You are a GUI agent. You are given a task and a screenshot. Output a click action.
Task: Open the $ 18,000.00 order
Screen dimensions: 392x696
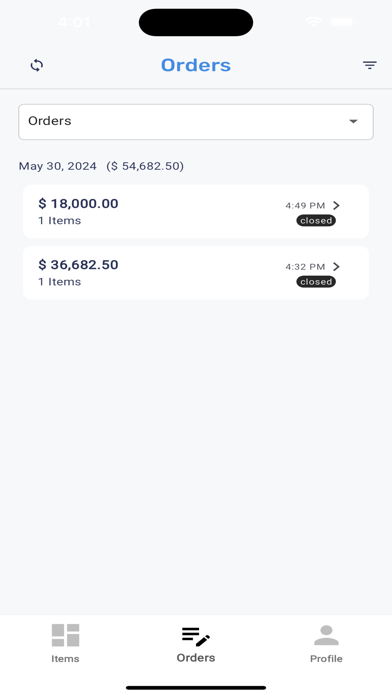[x=196, y=211]
